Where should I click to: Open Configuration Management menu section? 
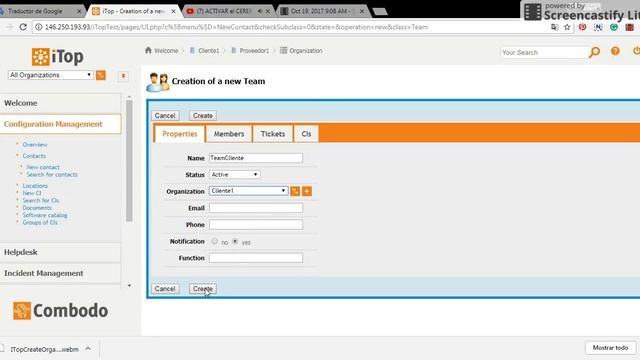point(60,124)
